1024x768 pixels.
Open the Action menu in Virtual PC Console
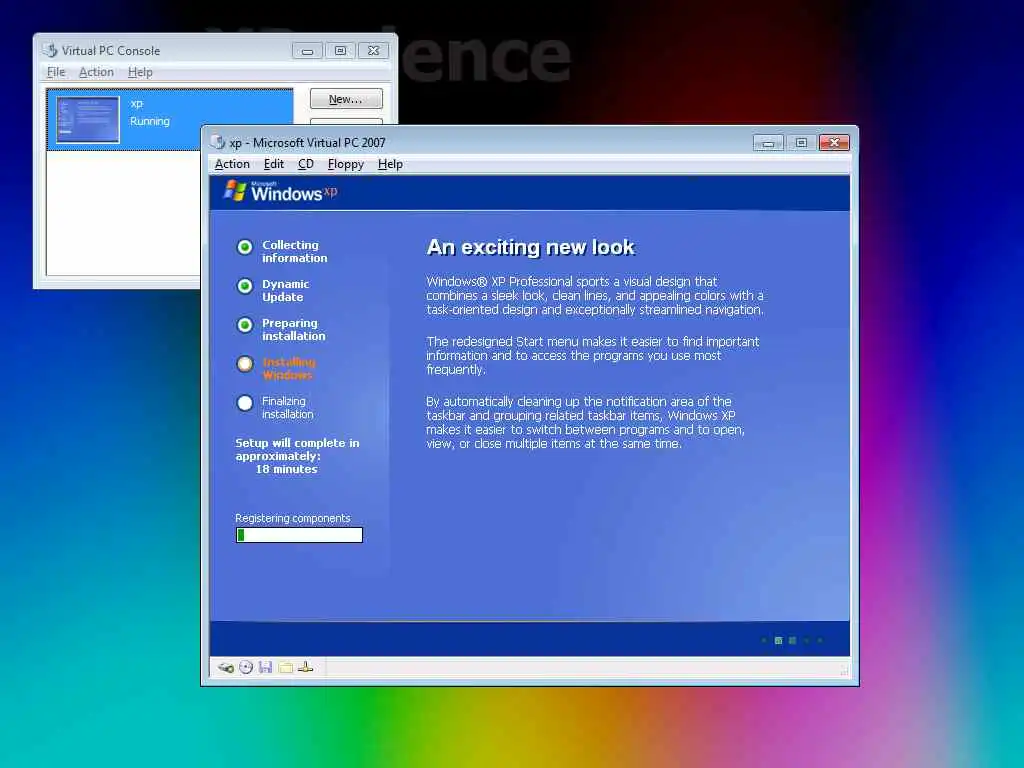96,72
